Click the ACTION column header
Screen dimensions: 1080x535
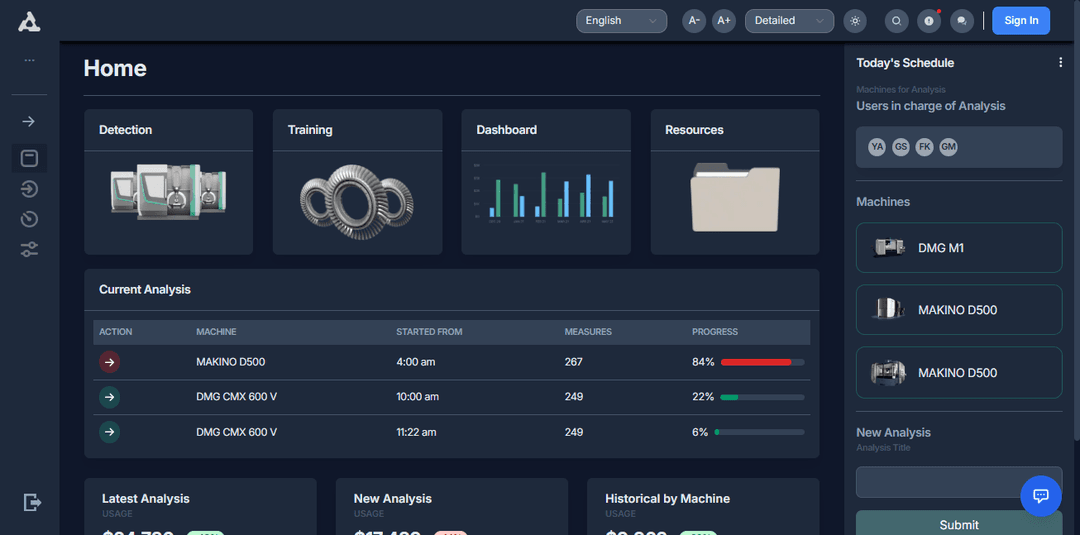point(116,332)
